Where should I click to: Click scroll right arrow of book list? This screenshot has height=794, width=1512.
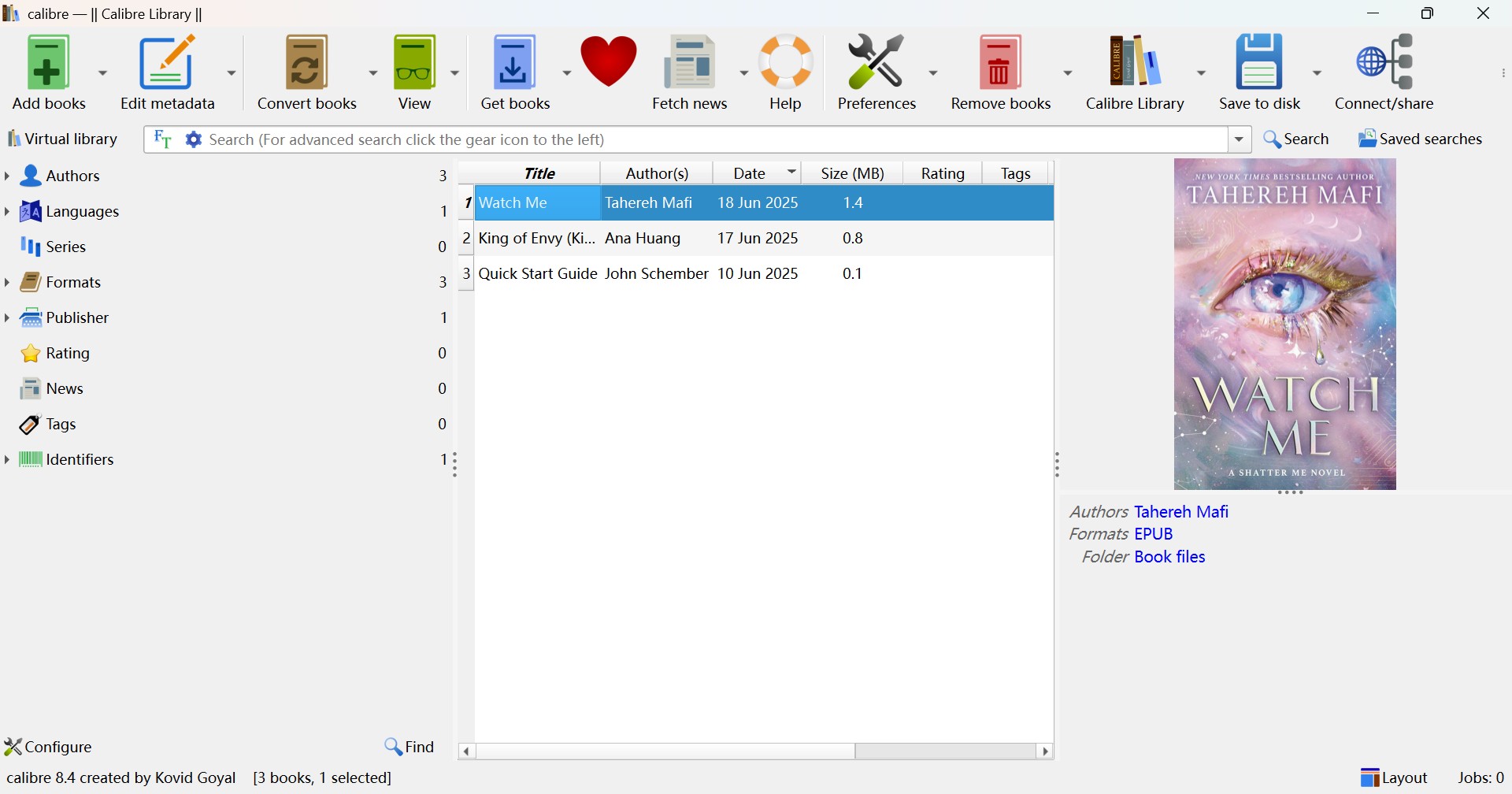(x=1046, y=751)
